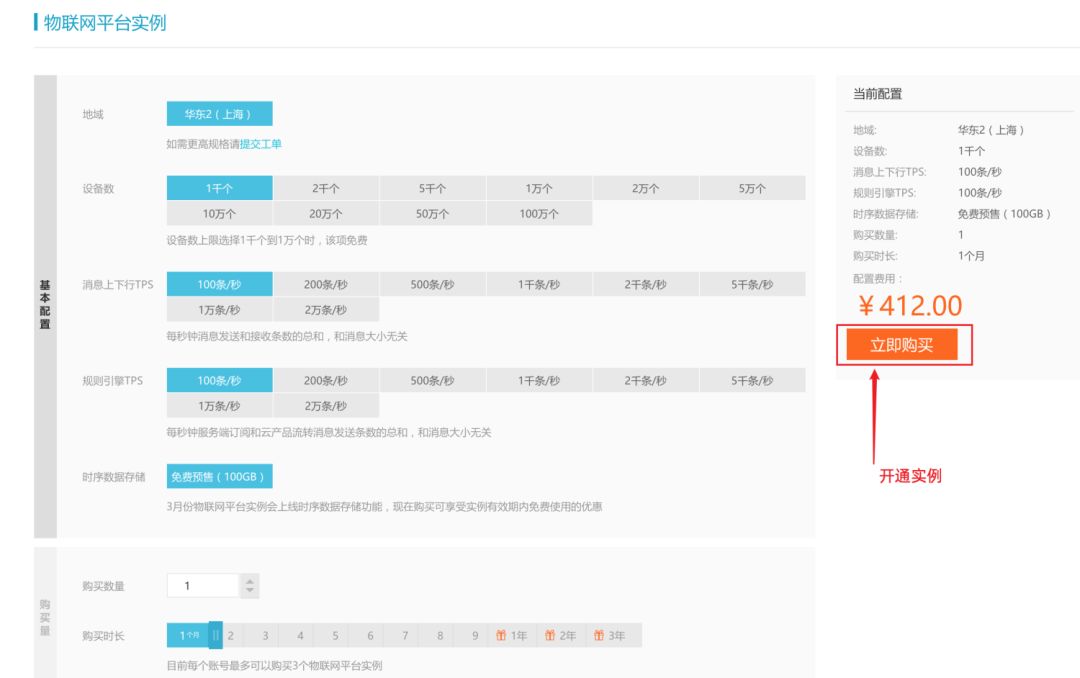Select the 100万个 device count option
The image size is (1080, 678).
(x=539, y=213)
